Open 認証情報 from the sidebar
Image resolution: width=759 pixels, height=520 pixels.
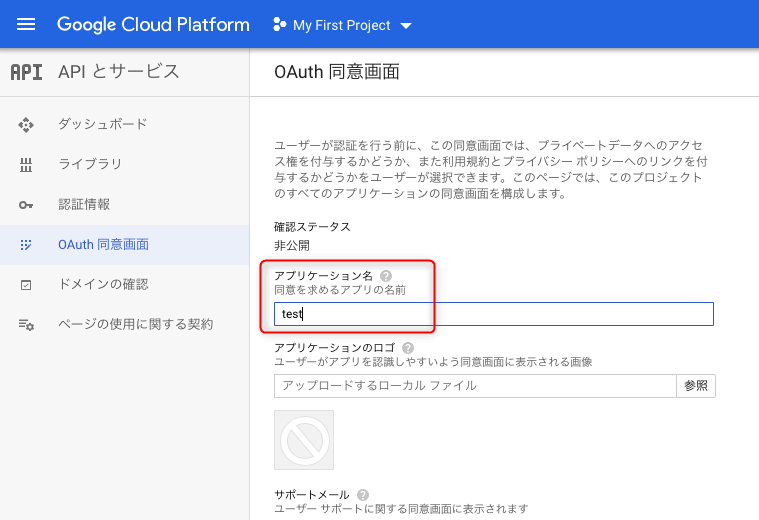coord(84,204)
